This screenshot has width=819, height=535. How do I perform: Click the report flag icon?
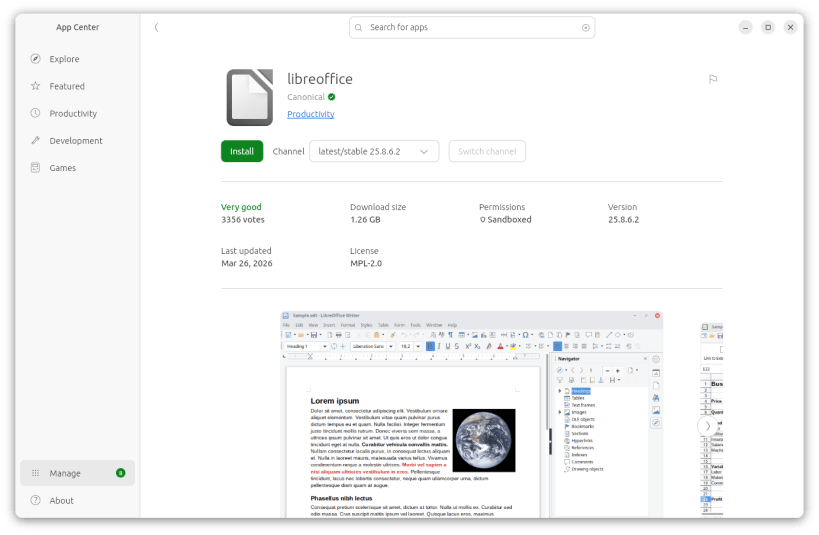[713, 79]
